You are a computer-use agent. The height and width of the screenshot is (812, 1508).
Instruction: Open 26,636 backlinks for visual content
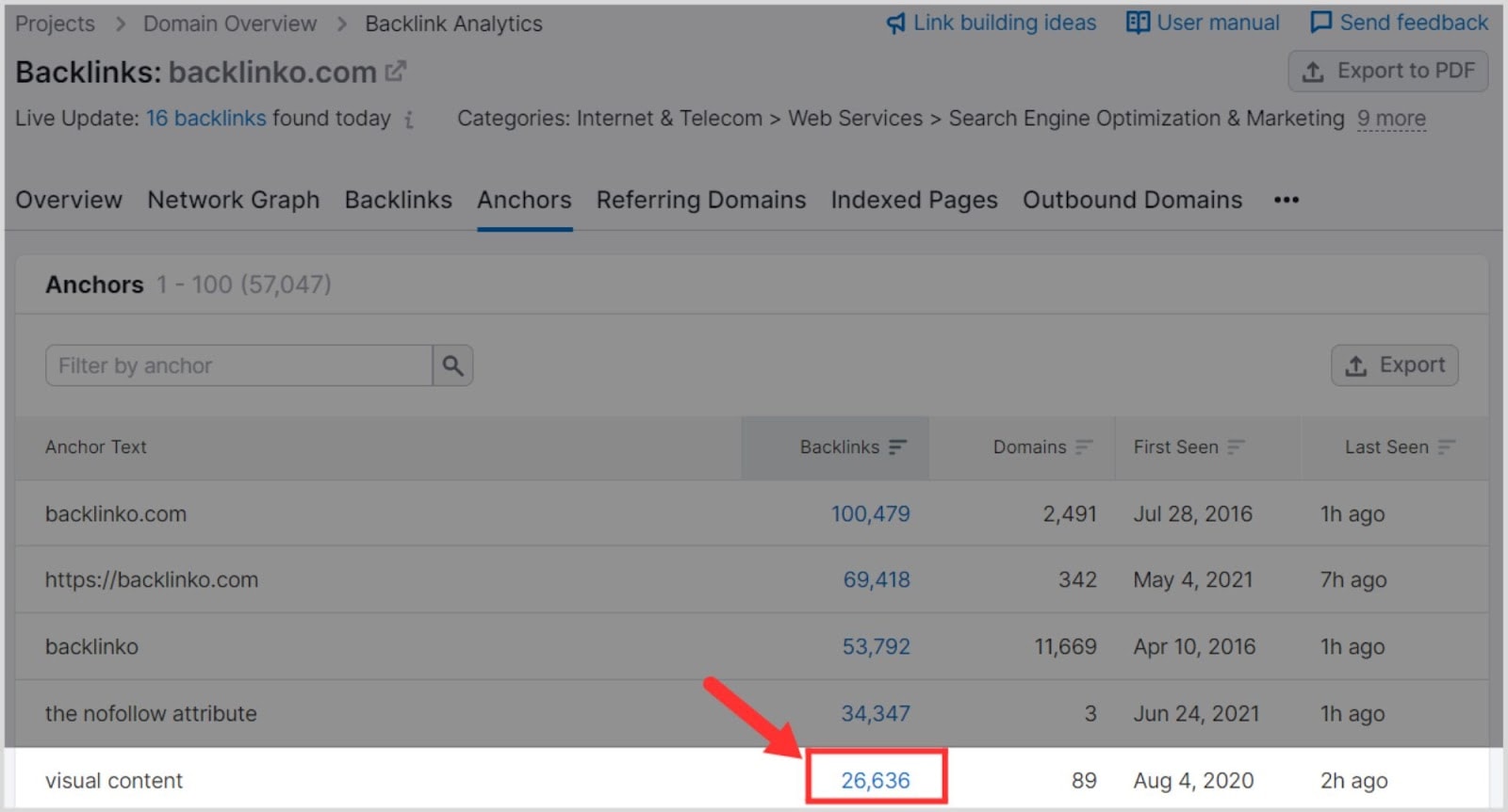(x=875, y=780)
